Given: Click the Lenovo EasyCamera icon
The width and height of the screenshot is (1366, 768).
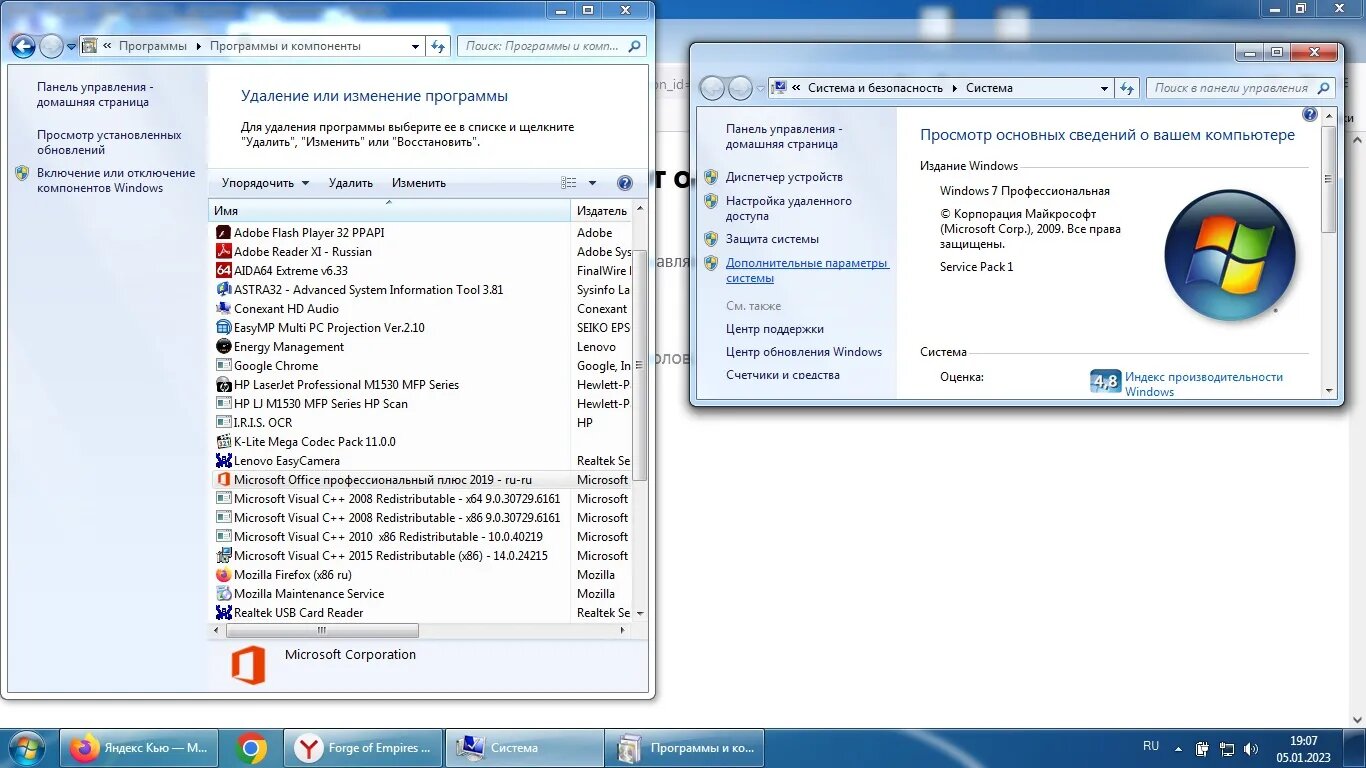Looking at the screenshot, I should click(x=224, y=460).
